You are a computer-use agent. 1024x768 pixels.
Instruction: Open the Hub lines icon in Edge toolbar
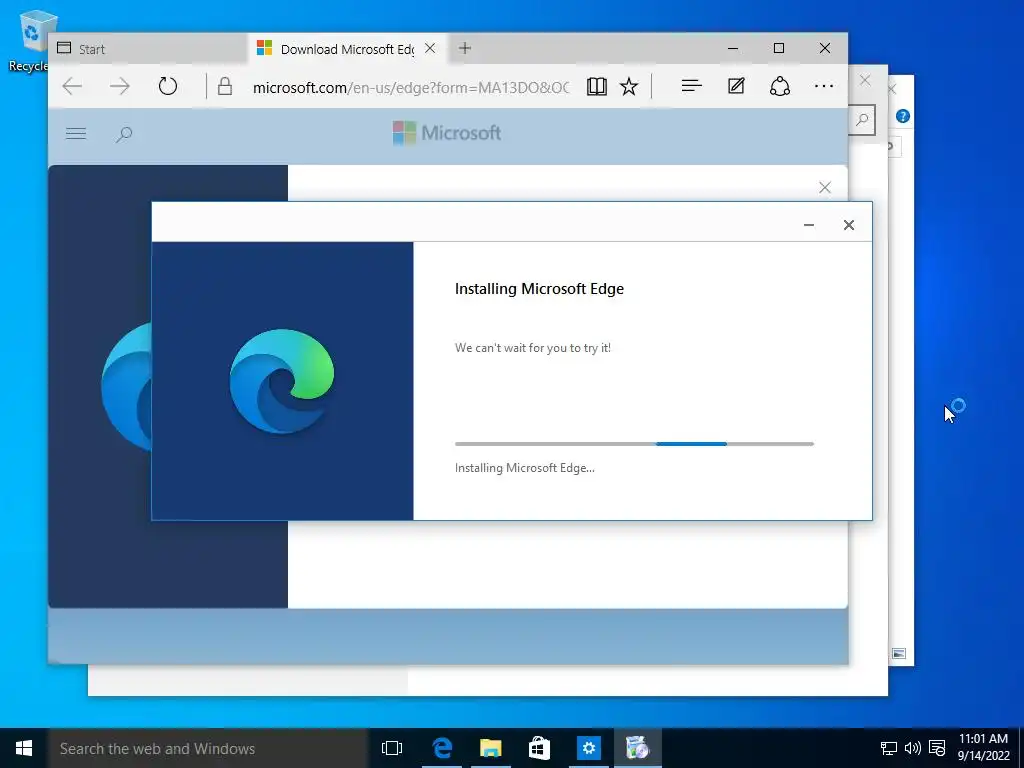[692, 86]
